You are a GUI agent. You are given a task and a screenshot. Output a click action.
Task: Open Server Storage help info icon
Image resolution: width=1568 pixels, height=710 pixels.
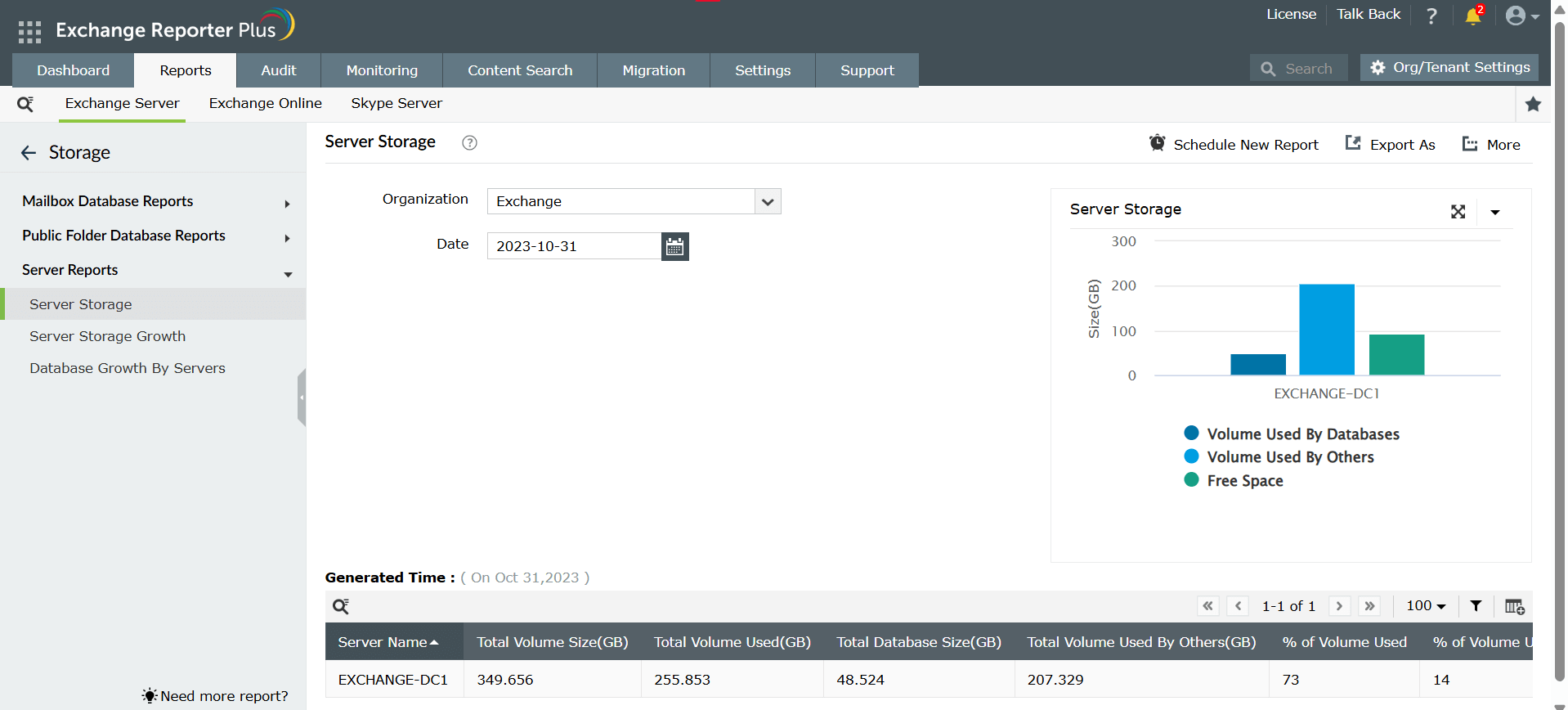coord(469,142)
